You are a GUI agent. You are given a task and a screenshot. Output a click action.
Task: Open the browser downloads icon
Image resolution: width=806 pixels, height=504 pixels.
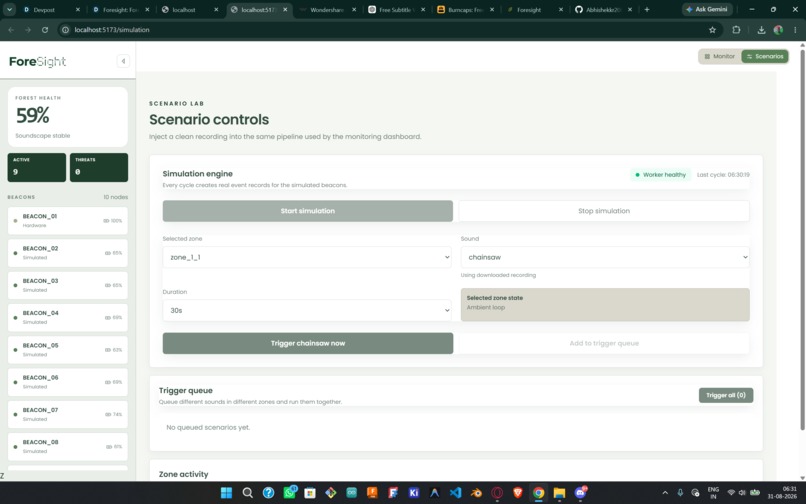pyautogui.click(x=761, y=30)
